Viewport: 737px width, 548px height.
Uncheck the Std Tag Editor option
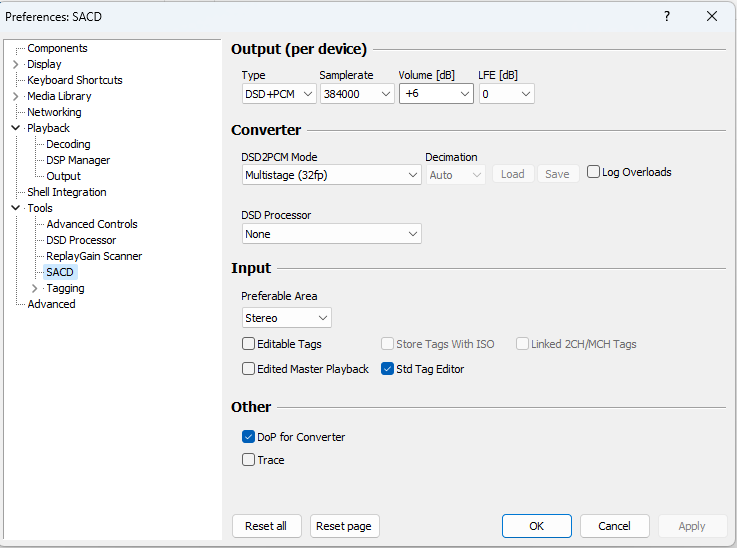388,369
